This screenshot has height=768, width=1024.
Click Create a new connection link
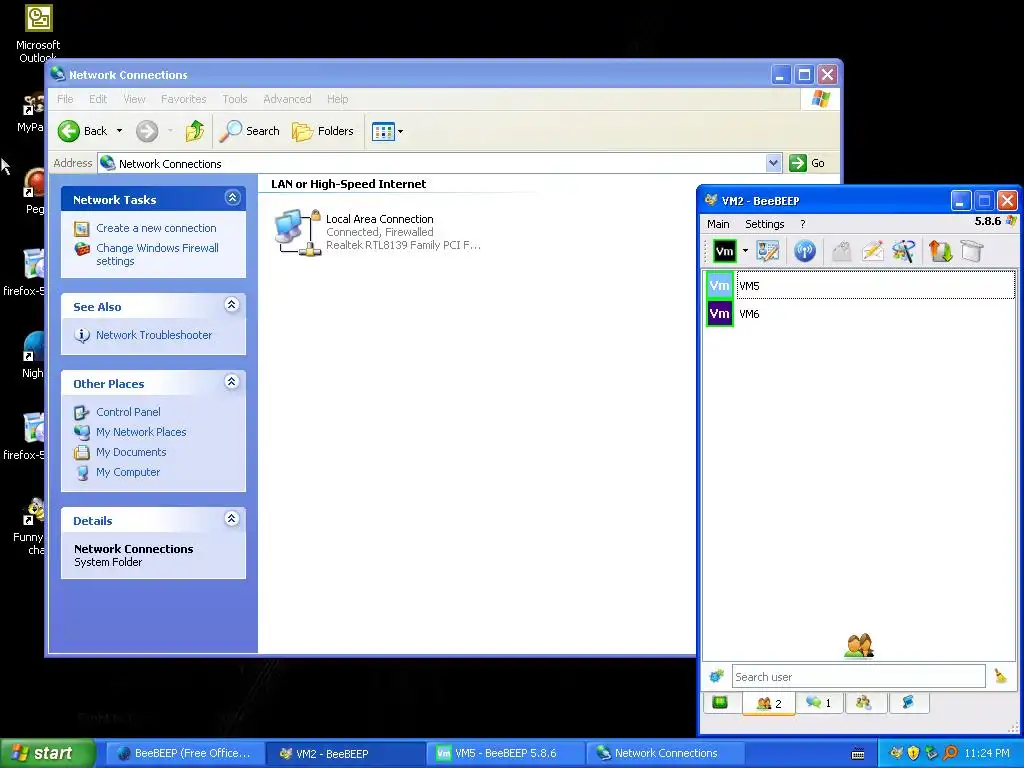pyautogui.click(x=156, y=228)
